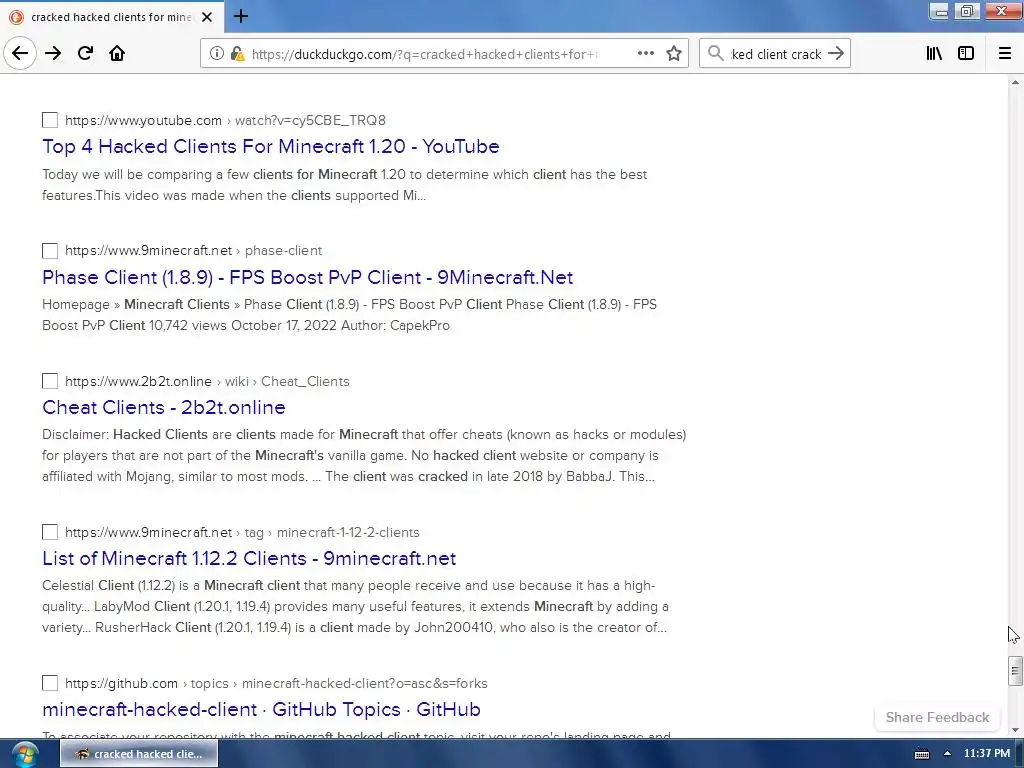The image size is (1024, 768).
Task: Open Cheat Clients - 2b2t.online link
Action: 164,408
